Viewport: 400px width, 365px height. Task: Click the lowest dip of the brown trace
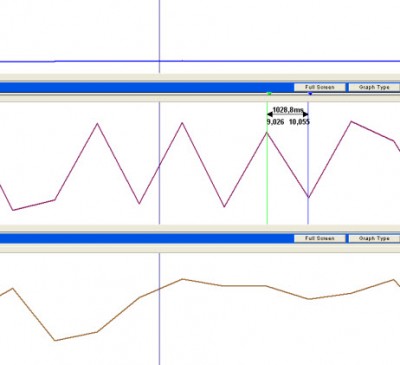click(x=55, y=340)
